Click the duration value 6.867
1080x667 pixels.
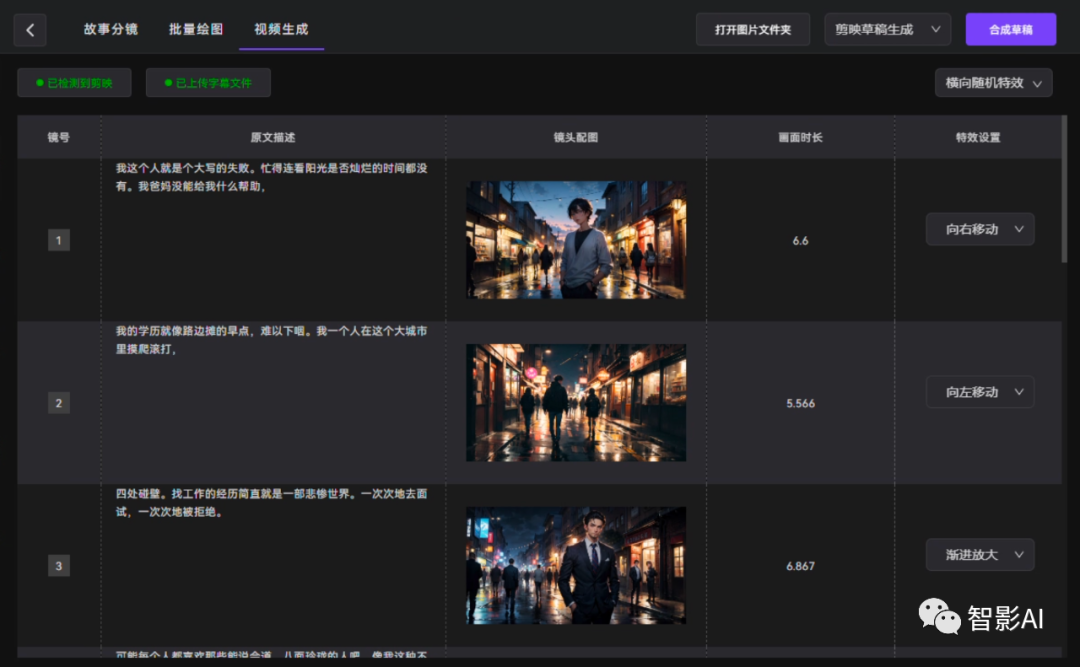tap(800, 566)
